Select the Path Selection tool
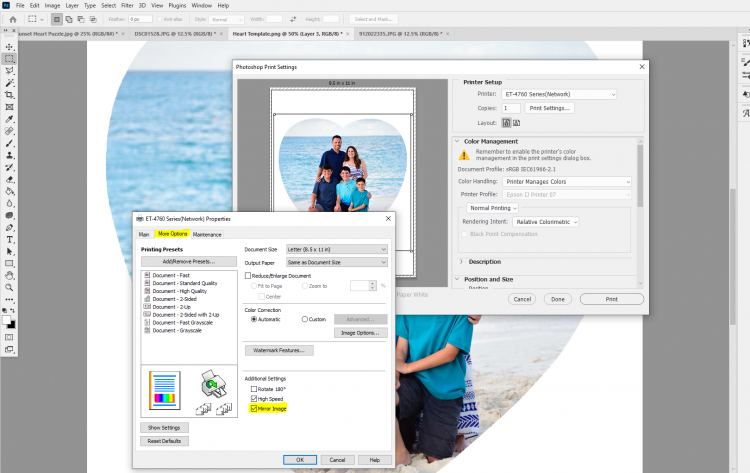The image size is (750, 473). (9, 252)
